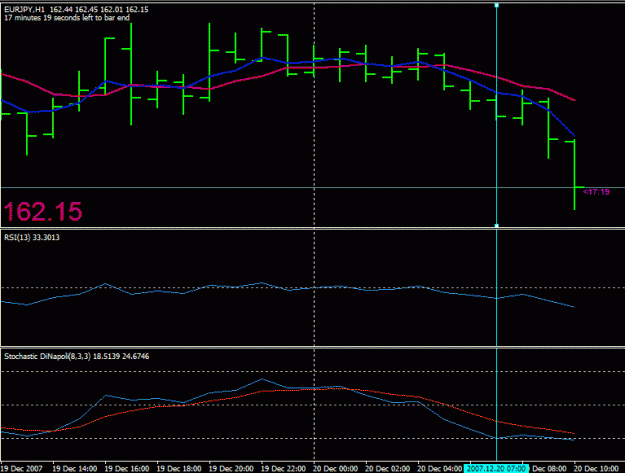
Task: Click the RSI(13) 33.3013 indicator label
Action: [x=32, y=237]
